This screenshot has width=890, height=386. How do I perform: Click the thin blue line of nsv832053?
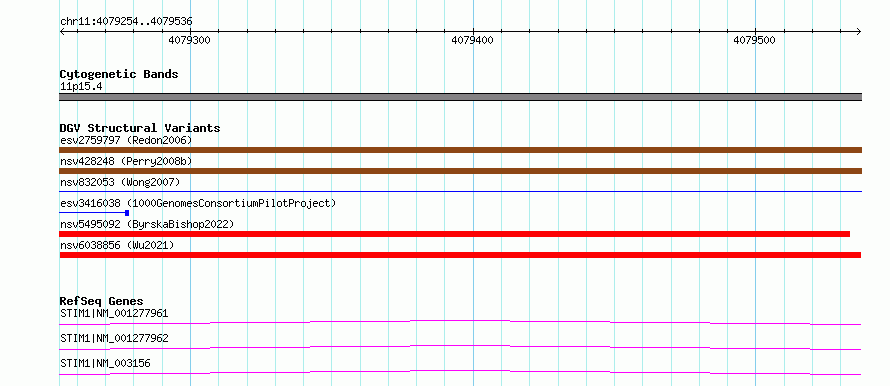click(x=460, y=192)
